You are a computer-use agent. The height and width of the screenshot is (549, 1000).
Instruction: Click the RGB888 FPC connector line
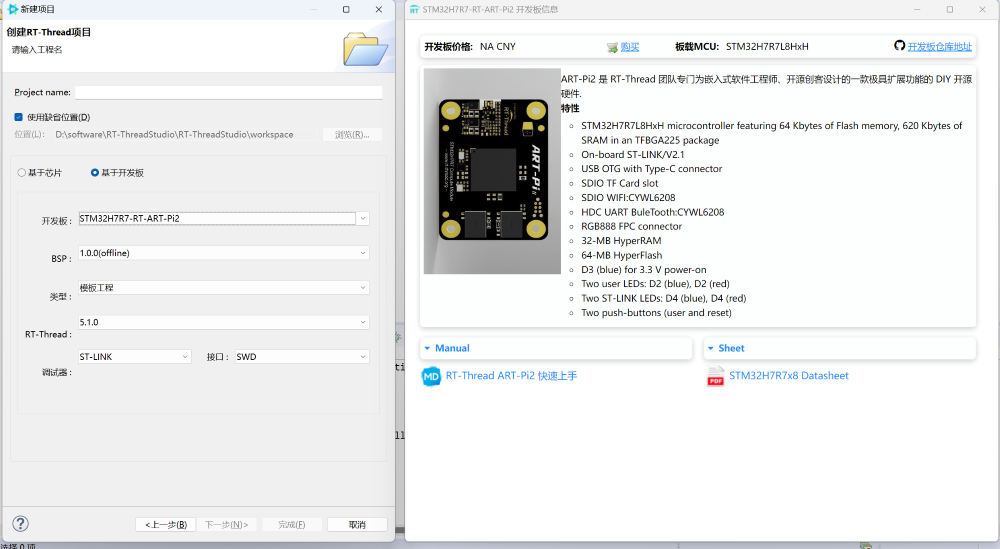631,226
